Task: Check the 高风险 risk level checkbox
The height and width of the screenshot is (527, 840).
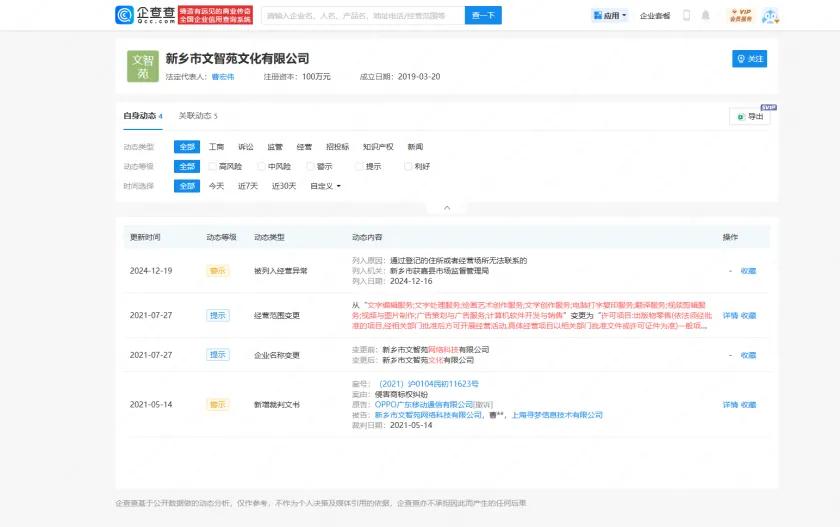Action: click(x=212, y=166)
